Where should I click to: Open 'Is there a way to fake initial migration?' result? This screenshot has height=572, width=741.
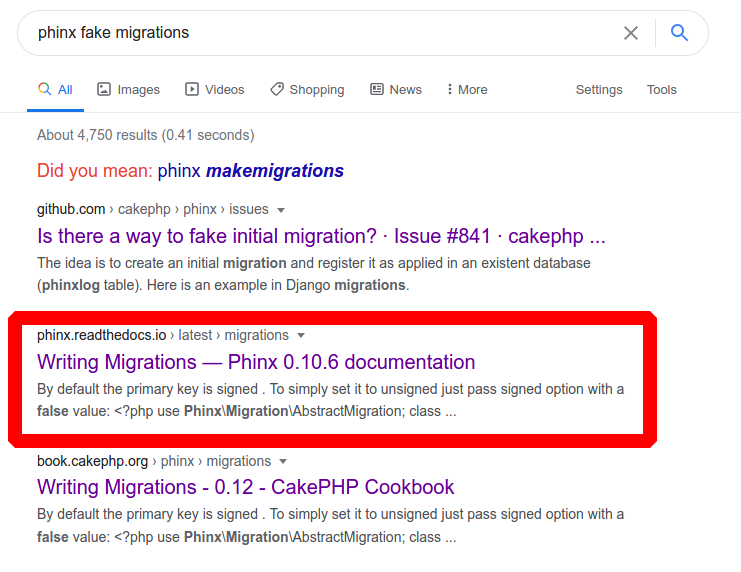(321, 236)
